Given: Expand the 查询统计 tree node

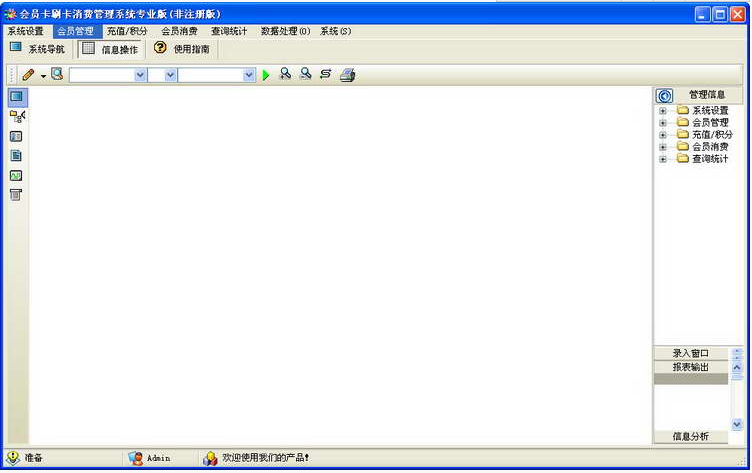Looking at the screenshot, I should [x=663, y=159].
